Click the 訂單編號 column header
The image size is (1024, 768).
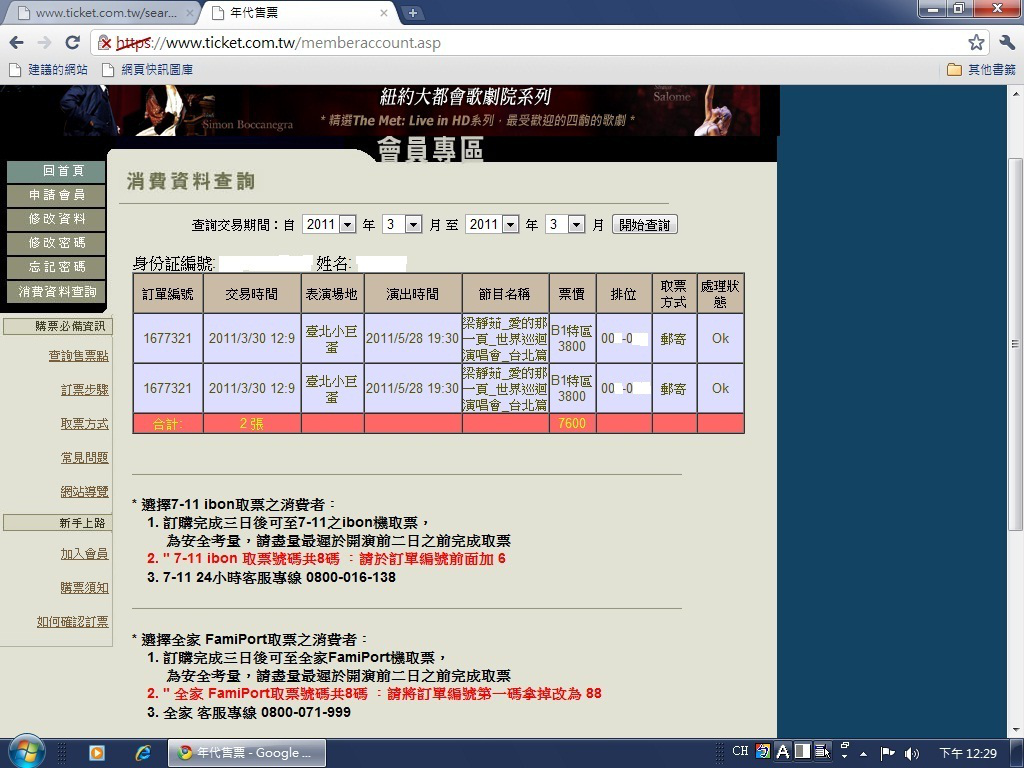point(168,294)
